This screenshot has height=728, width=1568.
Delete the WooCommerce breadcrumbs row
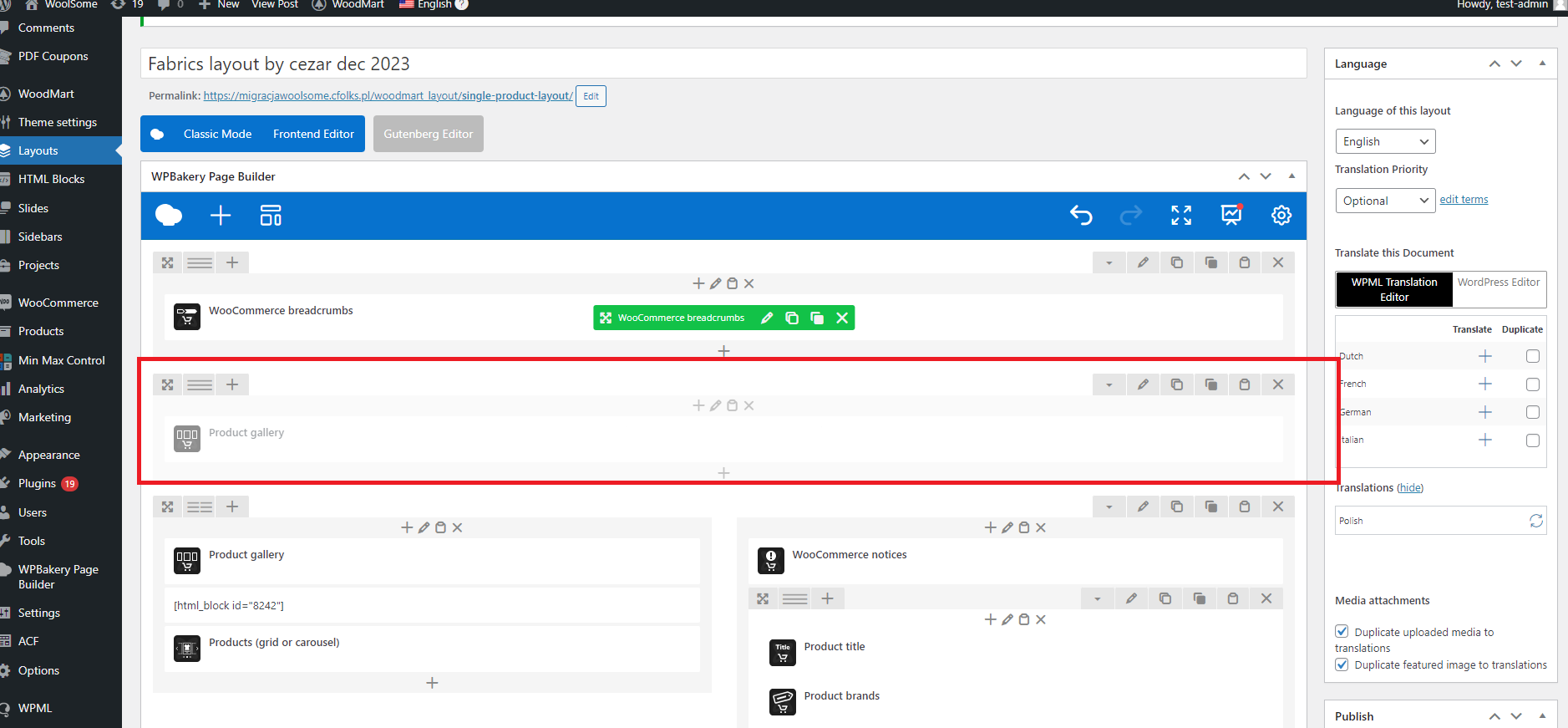(1278, 262)
